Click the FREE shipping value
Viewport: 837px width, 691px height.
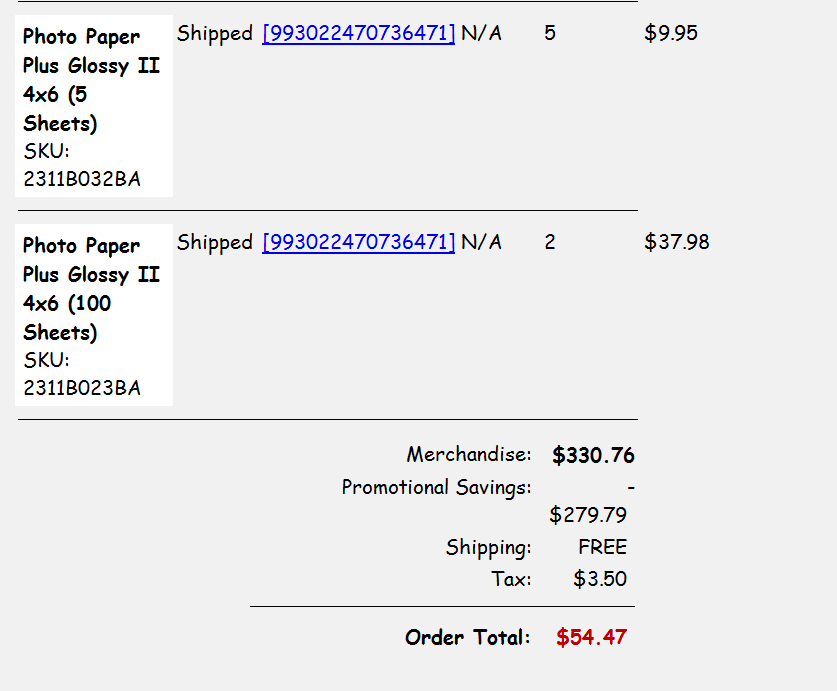pos(602,548)
